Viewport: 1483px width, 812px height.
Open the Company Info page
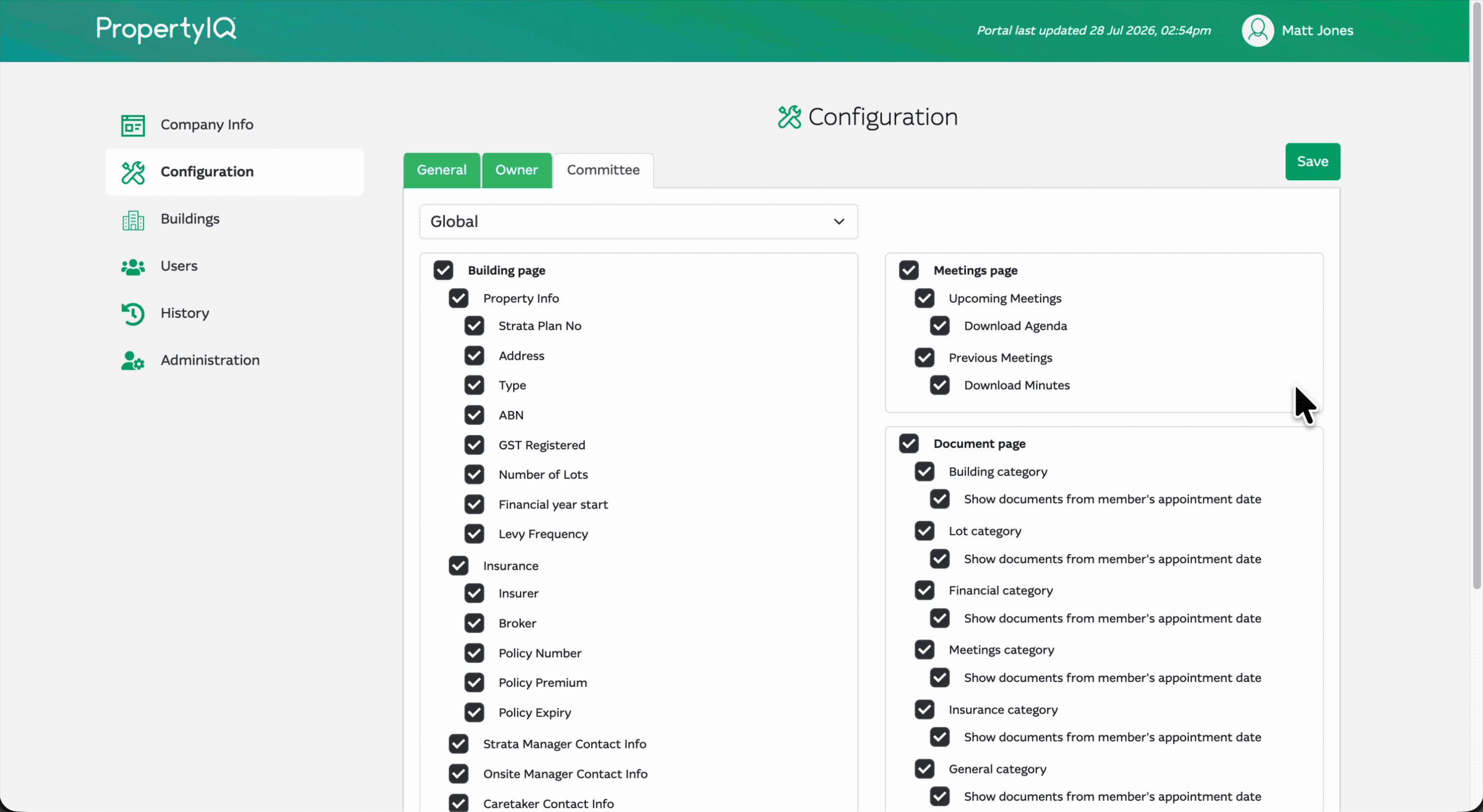[x=235, y=125]
